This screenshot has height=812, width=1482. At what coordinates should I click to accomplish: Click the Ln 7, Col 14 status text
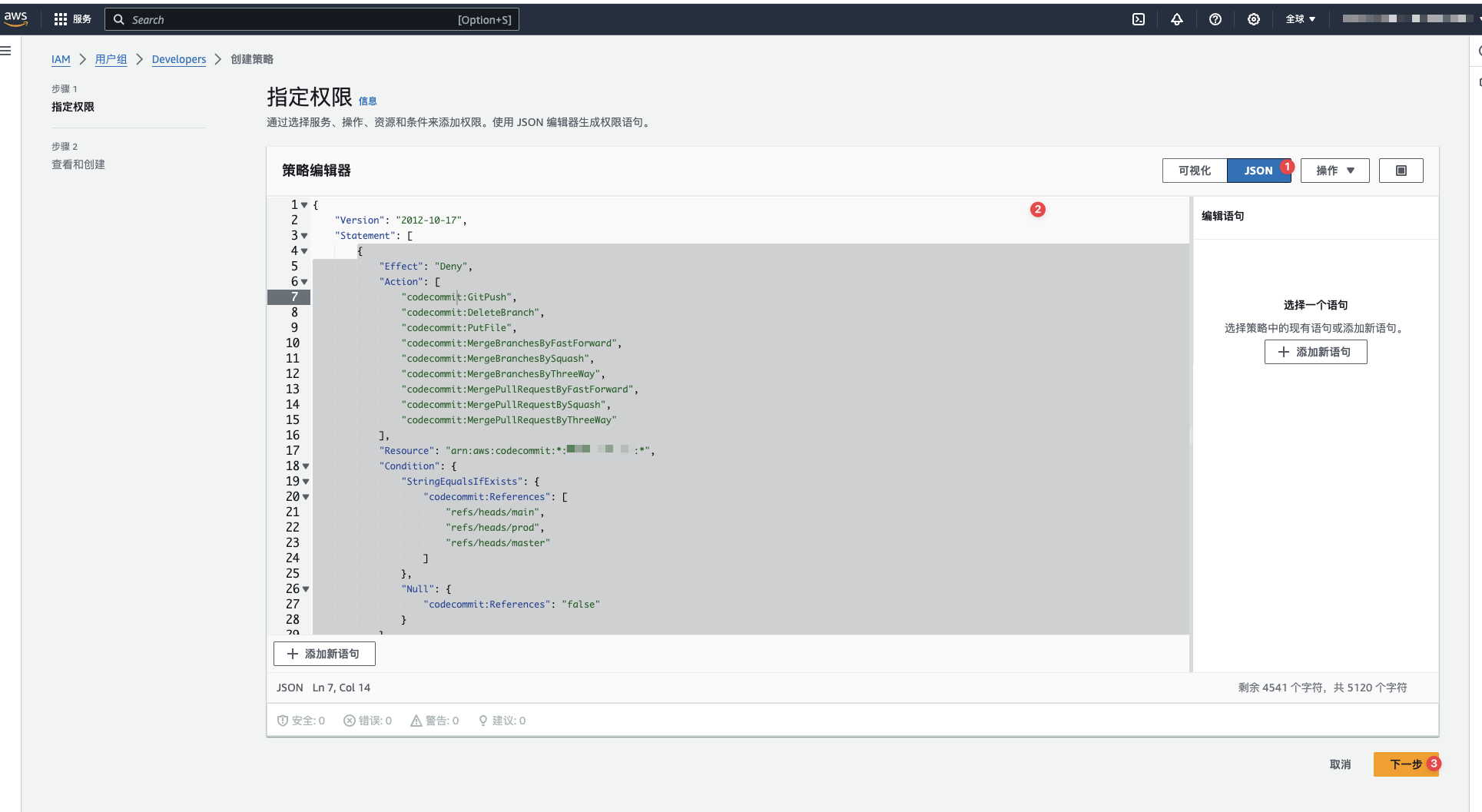click(x=341, y=688)
